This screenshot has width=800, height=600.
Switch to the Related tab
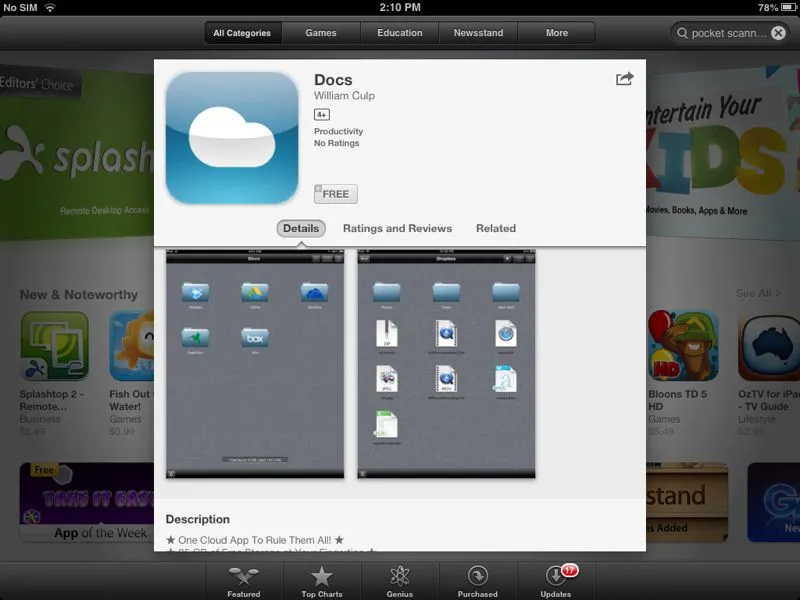click(495, 228)
